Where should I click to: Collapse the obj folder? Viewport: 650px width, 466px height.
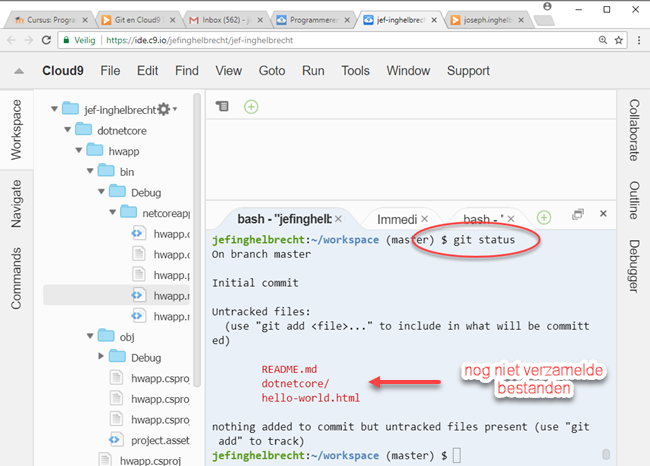[x=90, y=336]
